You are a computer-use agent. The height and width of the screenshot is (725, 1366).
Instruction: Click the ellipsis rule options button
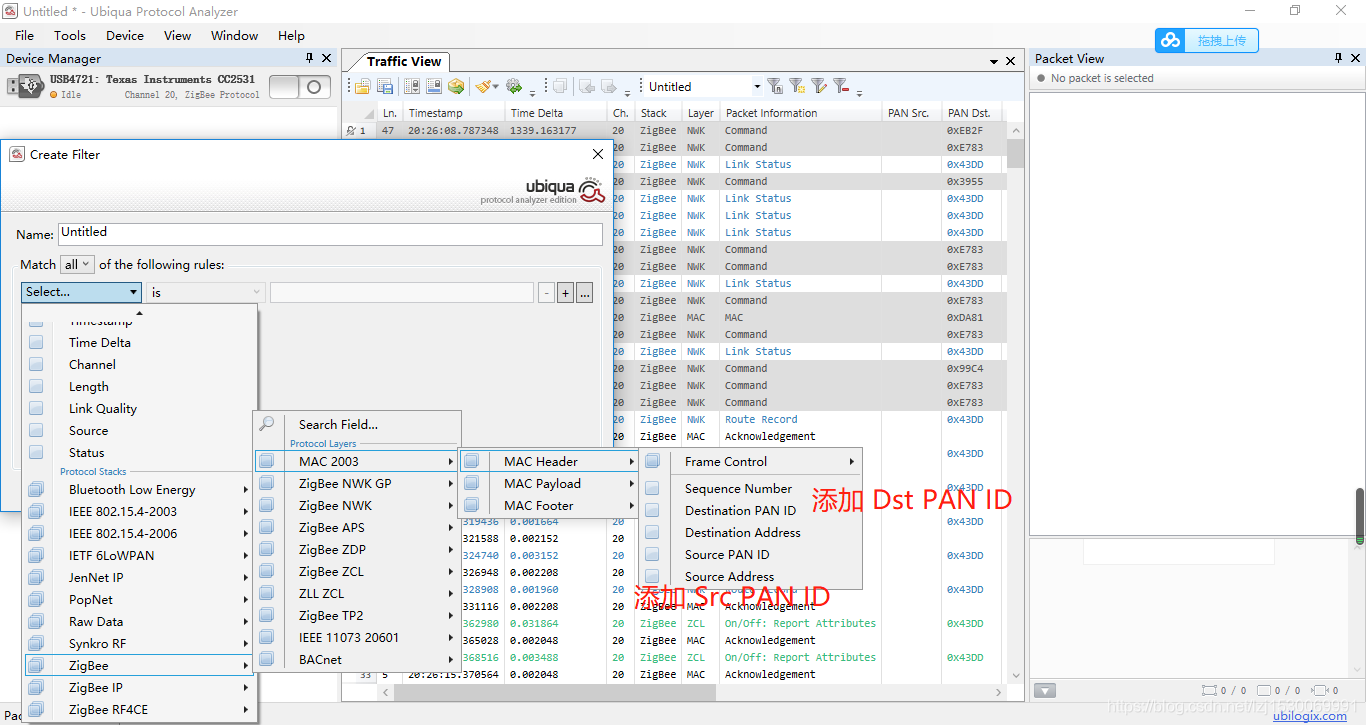[x=585, y=293]
